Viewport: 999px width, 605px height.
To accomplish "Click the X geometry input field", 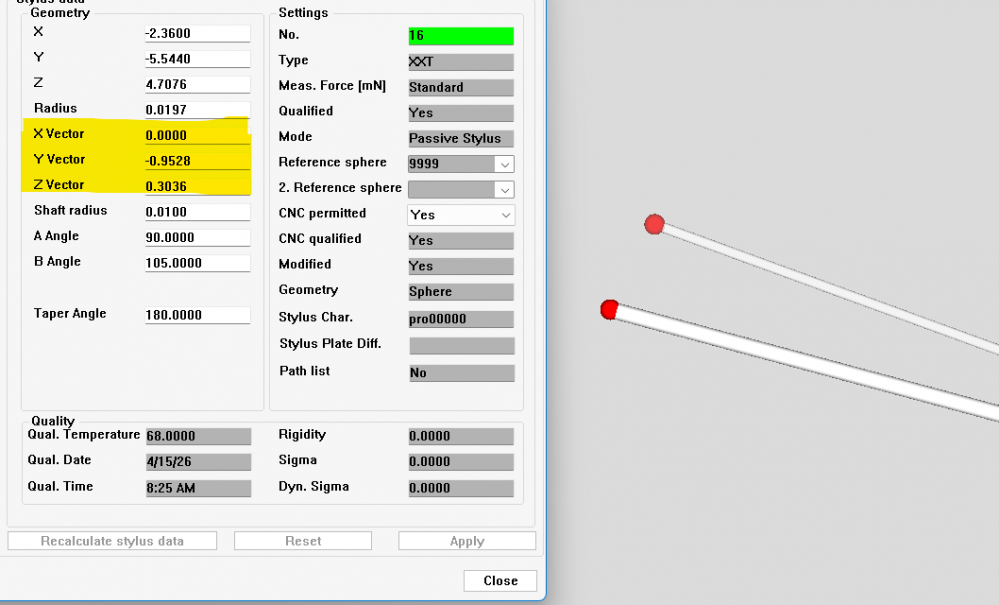I will tap(197, 33).
